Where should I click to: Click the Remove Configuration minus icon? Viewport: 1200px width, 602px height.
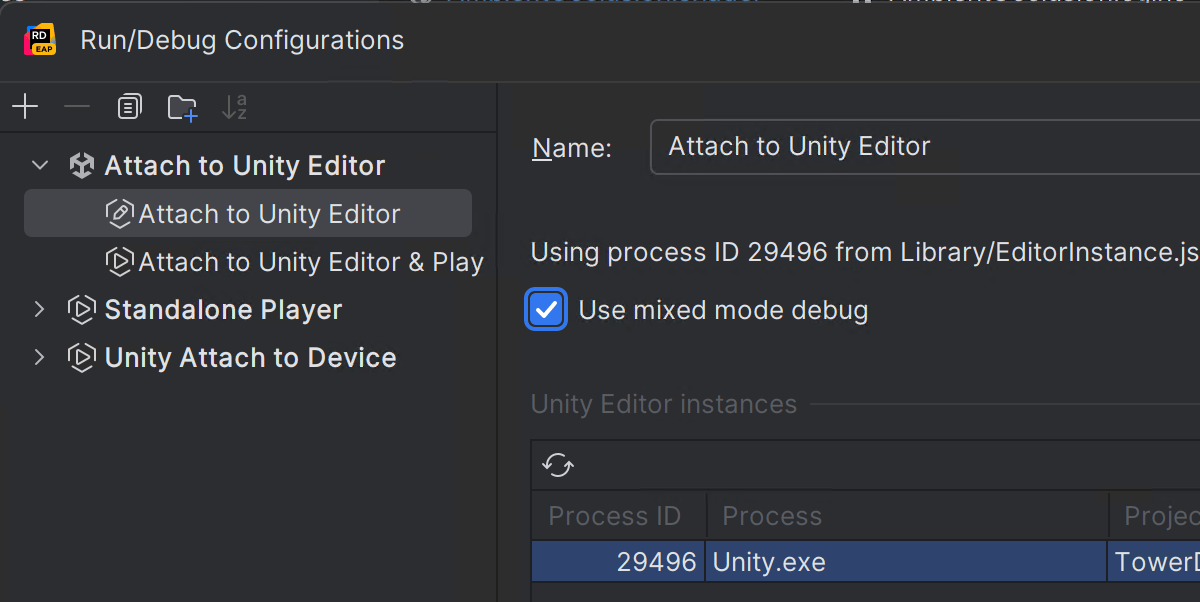(x=77, y=107)
